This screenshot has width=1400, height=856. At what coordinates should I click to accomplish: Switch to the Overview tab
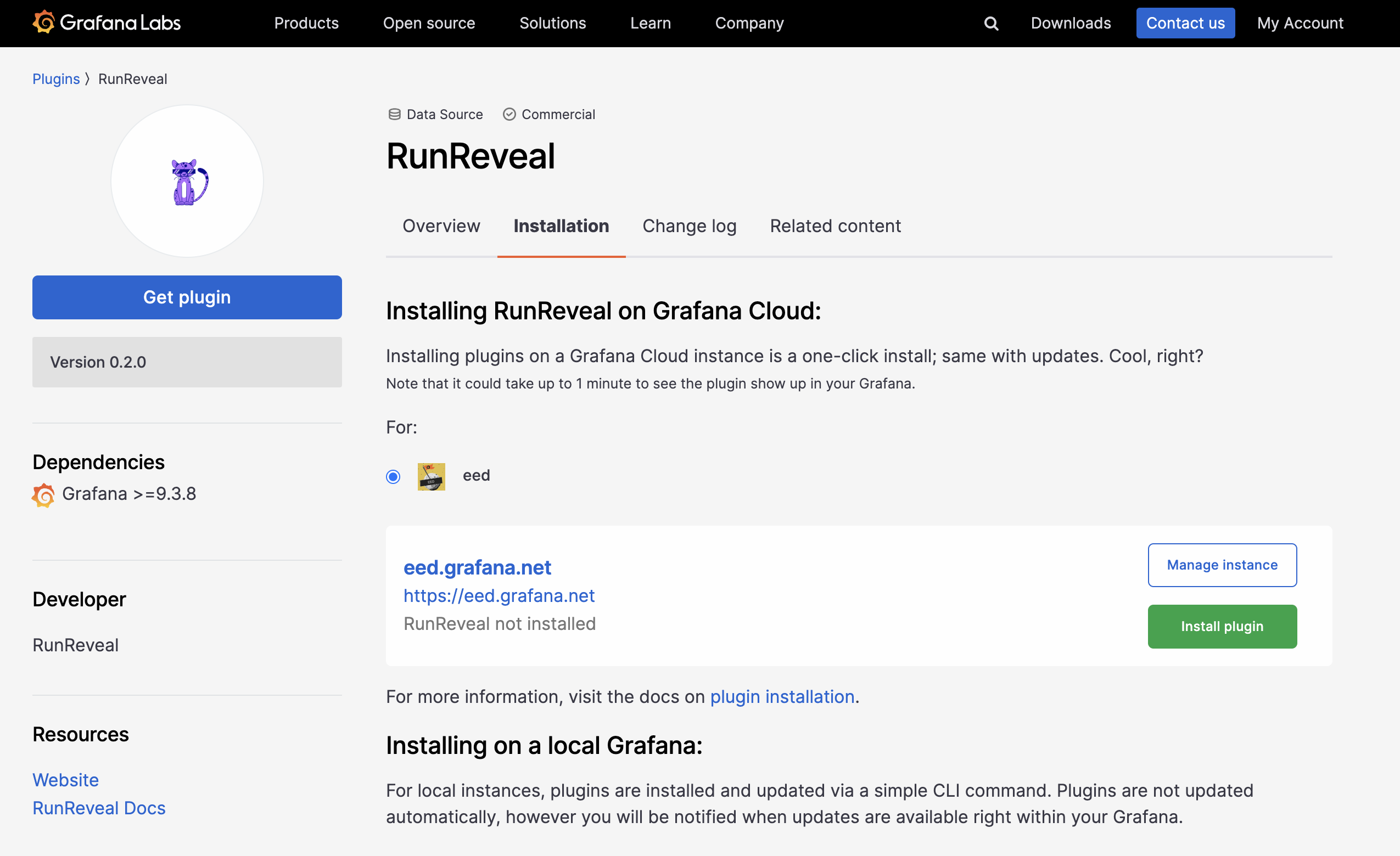point(441,226)
